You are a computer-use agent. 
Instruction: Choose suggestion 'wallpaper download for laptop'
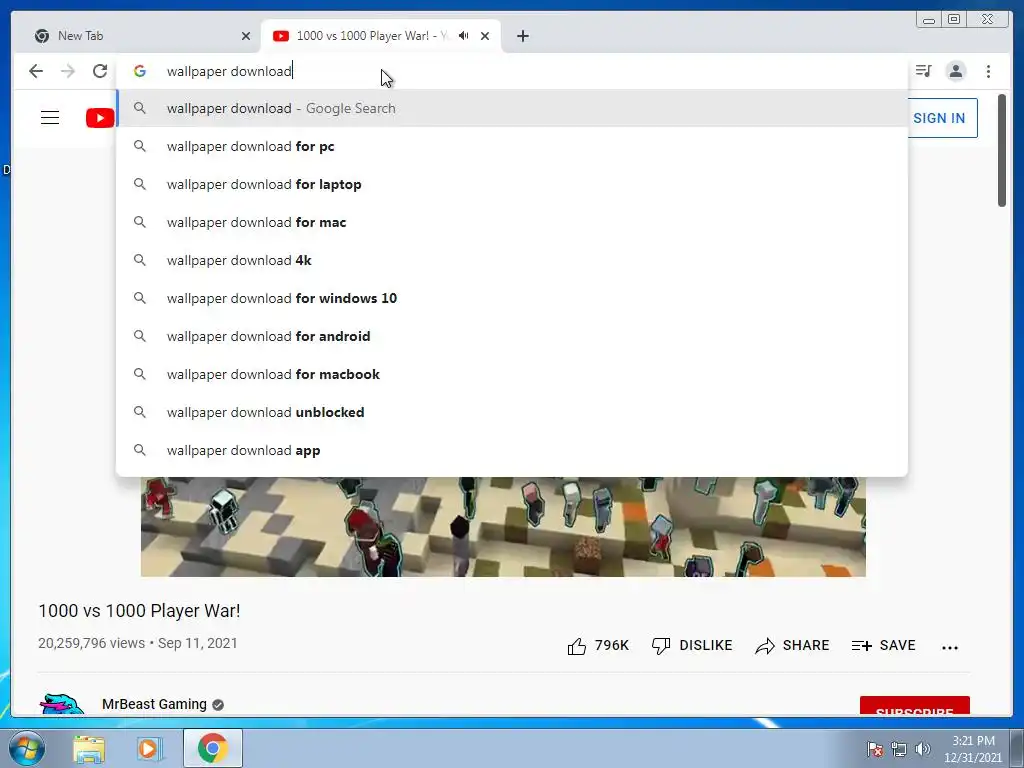[x=512, y=184]
